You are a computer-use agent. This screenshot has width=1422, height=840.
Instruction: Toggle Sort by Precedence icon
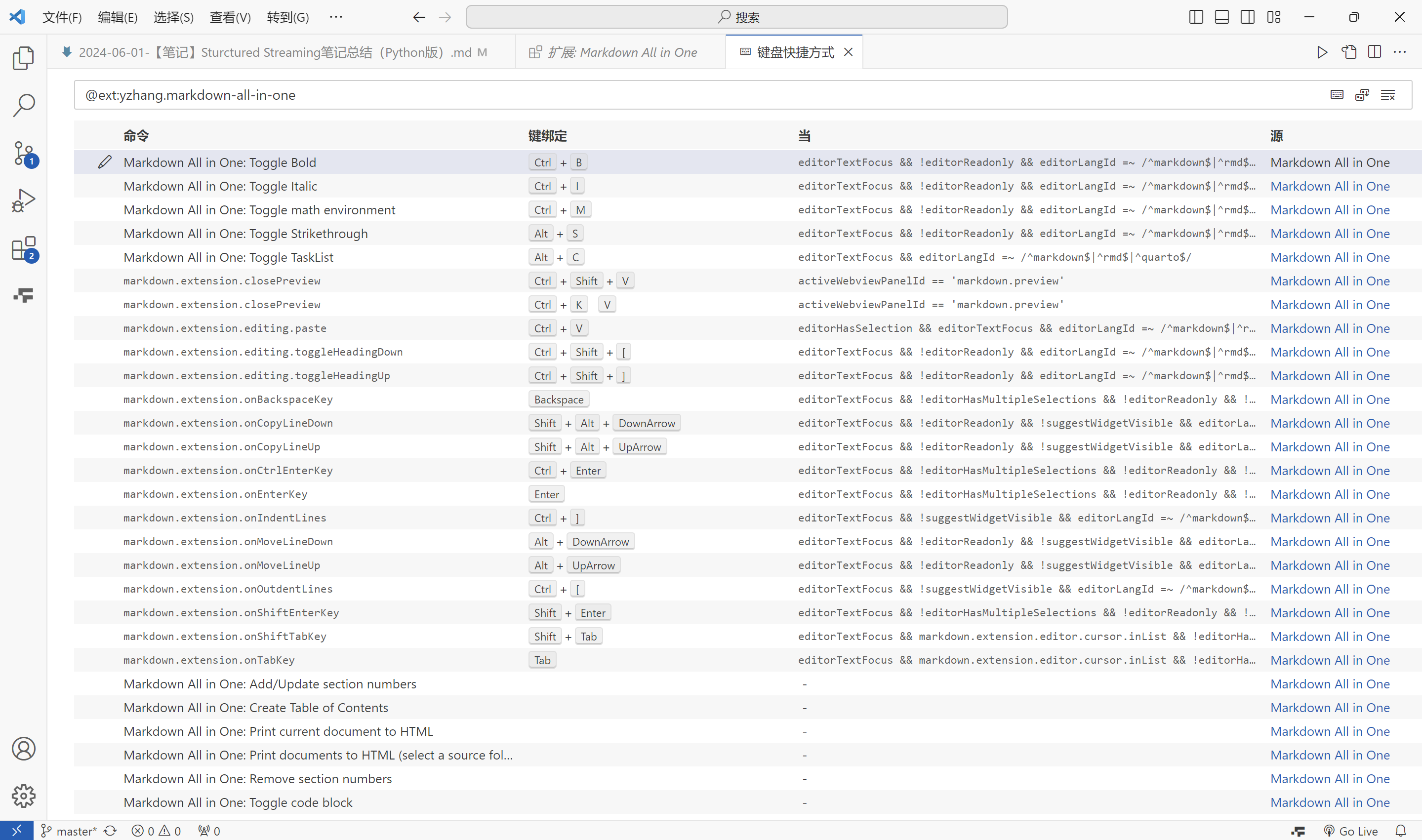(x=1362, y=94)
